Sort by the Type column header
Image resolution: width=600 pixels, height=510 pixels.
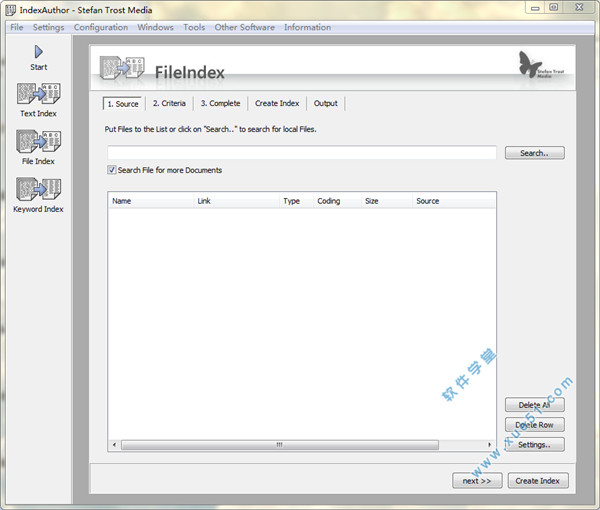point(296,201)
